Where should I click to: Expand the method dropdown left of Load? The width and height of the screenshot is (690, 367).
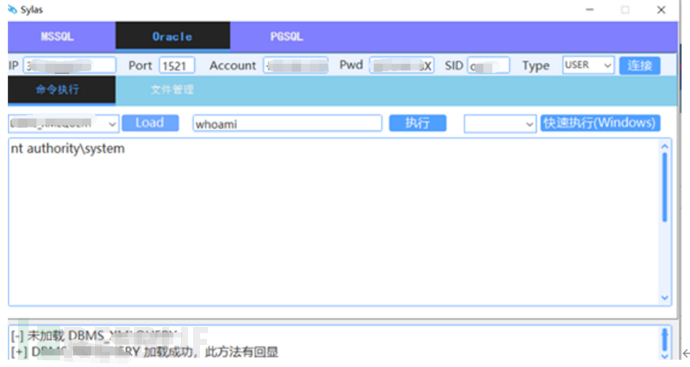pyautogui.click(x=63, y=124)
